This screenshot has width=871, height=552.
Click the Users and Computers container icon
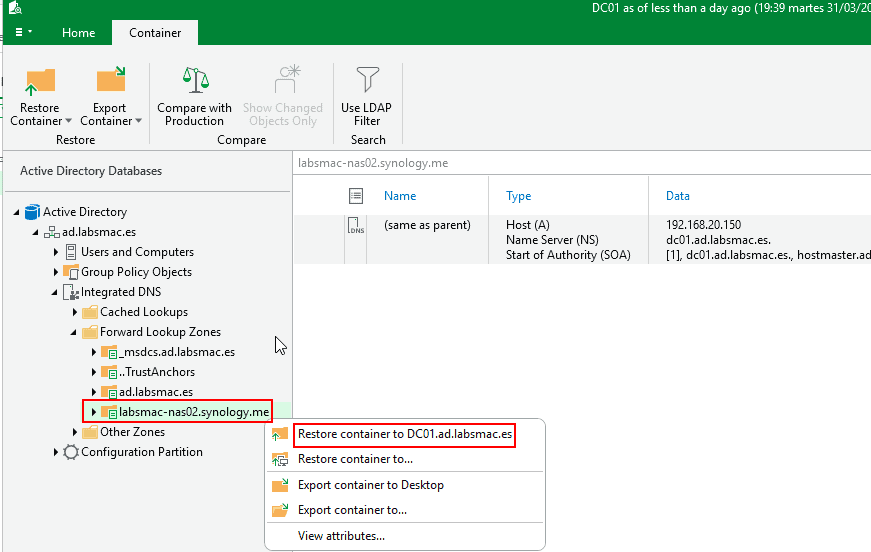coord(71,252)
